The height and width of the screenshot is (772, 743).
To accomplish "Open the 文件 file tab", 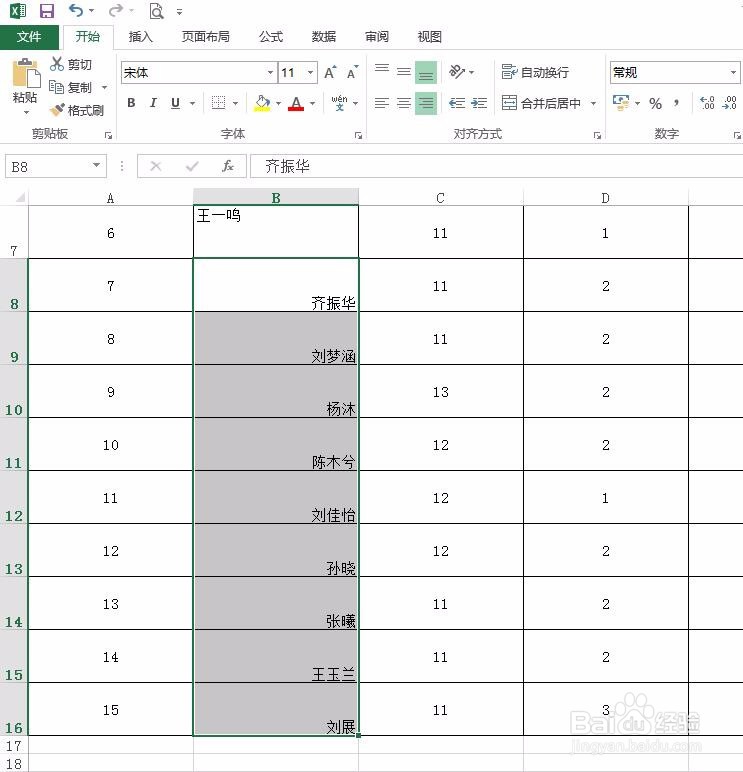I will pyautogui.click(x=29, y=37).
